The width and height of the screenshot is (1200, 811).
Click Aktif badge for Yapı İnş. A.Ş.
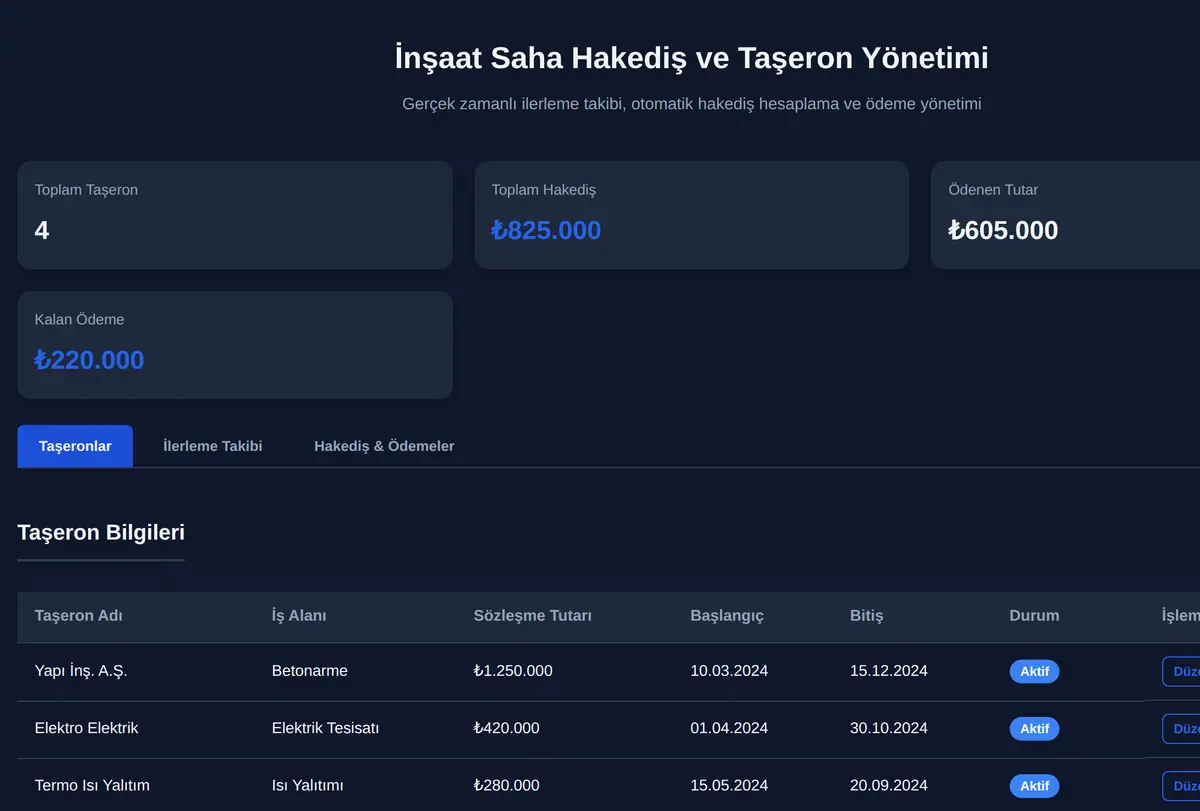pos(1034,671)
